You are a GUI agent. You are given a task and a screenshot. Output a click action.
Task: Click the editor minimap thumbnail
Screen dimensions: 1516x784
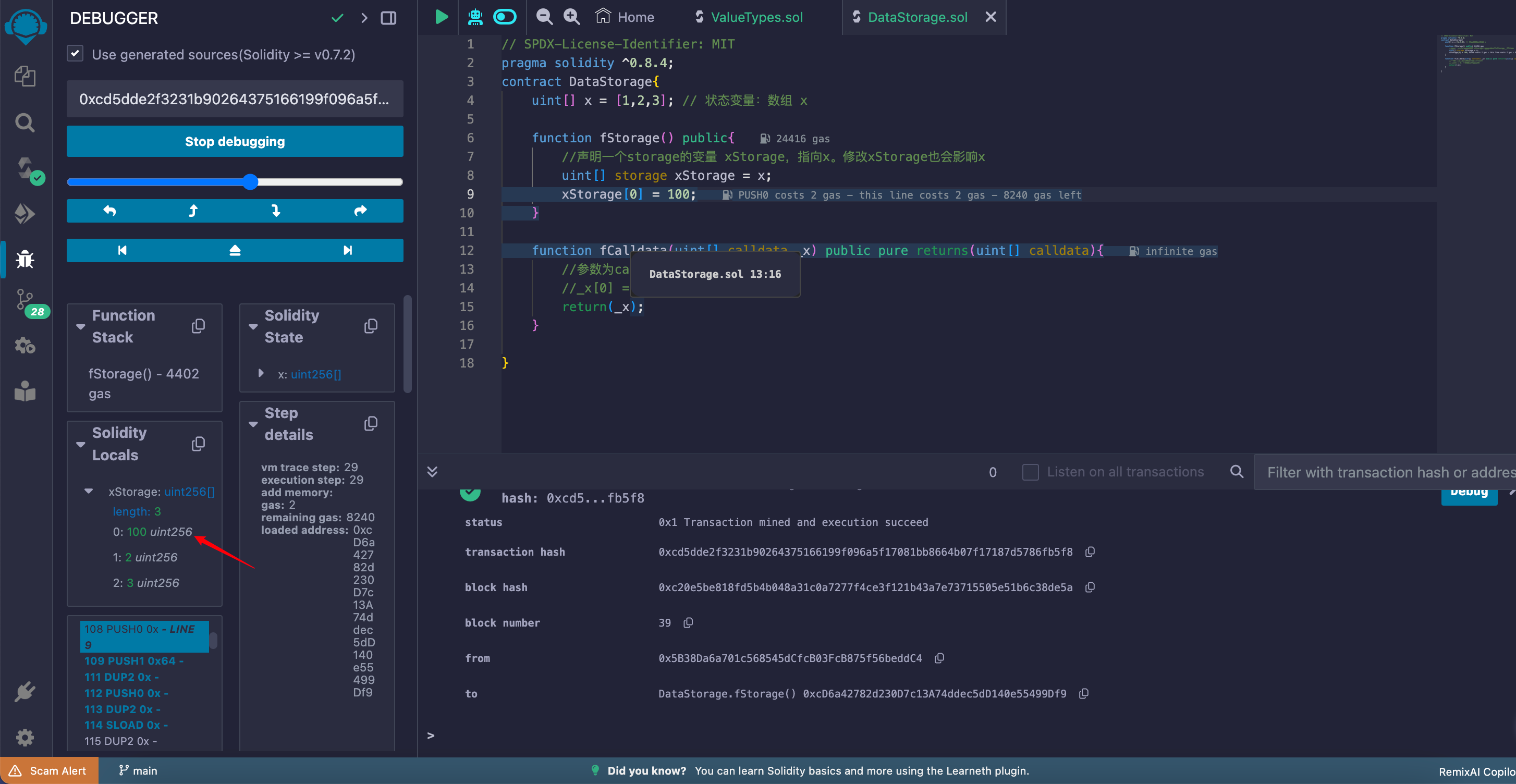coord(1476,54)
